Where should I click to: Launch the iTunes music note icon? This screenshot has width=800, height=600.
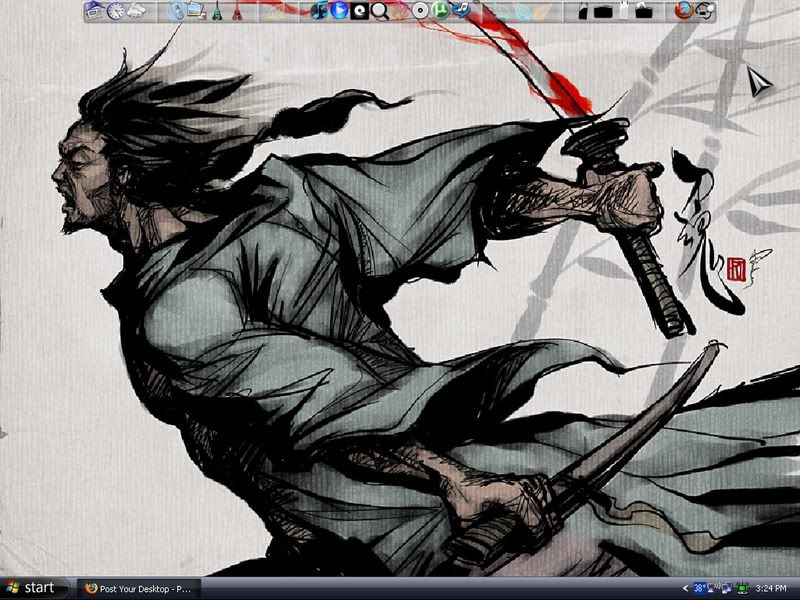(x=319, y=10)
